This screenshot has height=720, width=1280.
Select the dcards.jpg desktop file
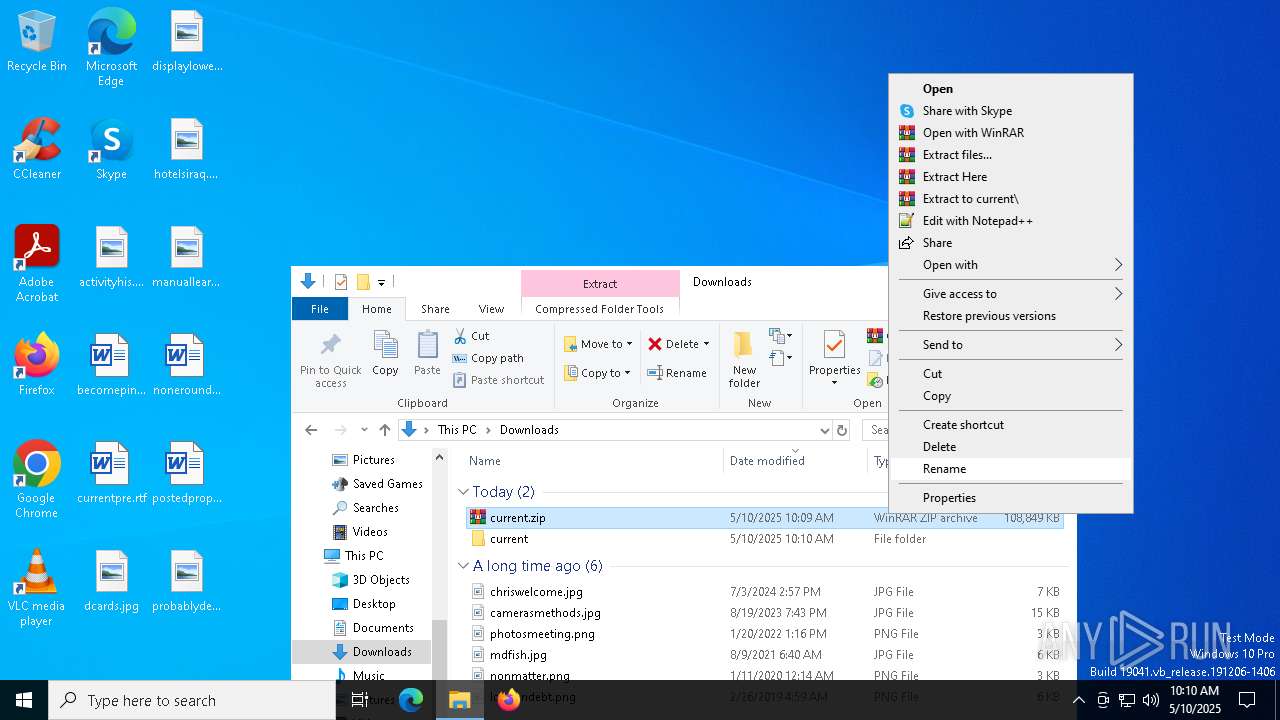pyautogui.click(x=111, y=582)
